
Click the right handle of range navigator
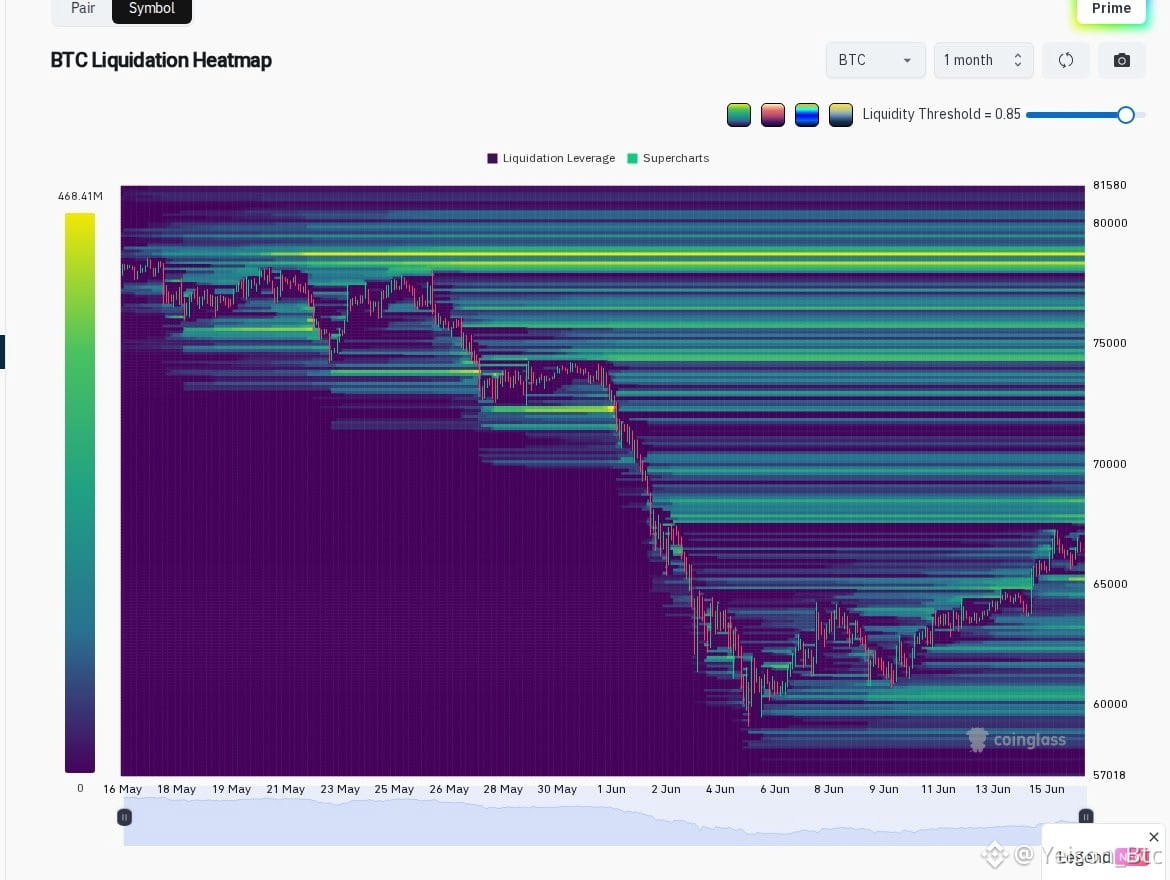point(1086,817)
